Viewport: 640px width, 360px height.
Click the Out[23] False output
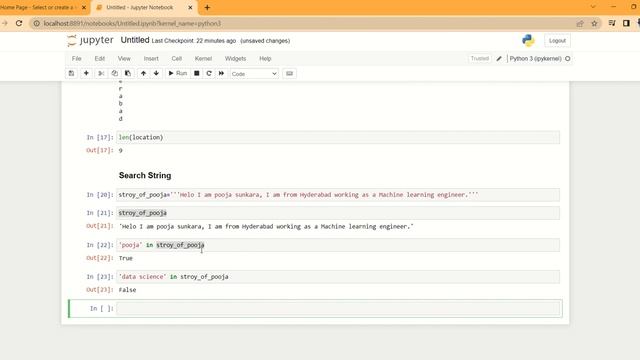pyautogui.click(x=127, y=290)
